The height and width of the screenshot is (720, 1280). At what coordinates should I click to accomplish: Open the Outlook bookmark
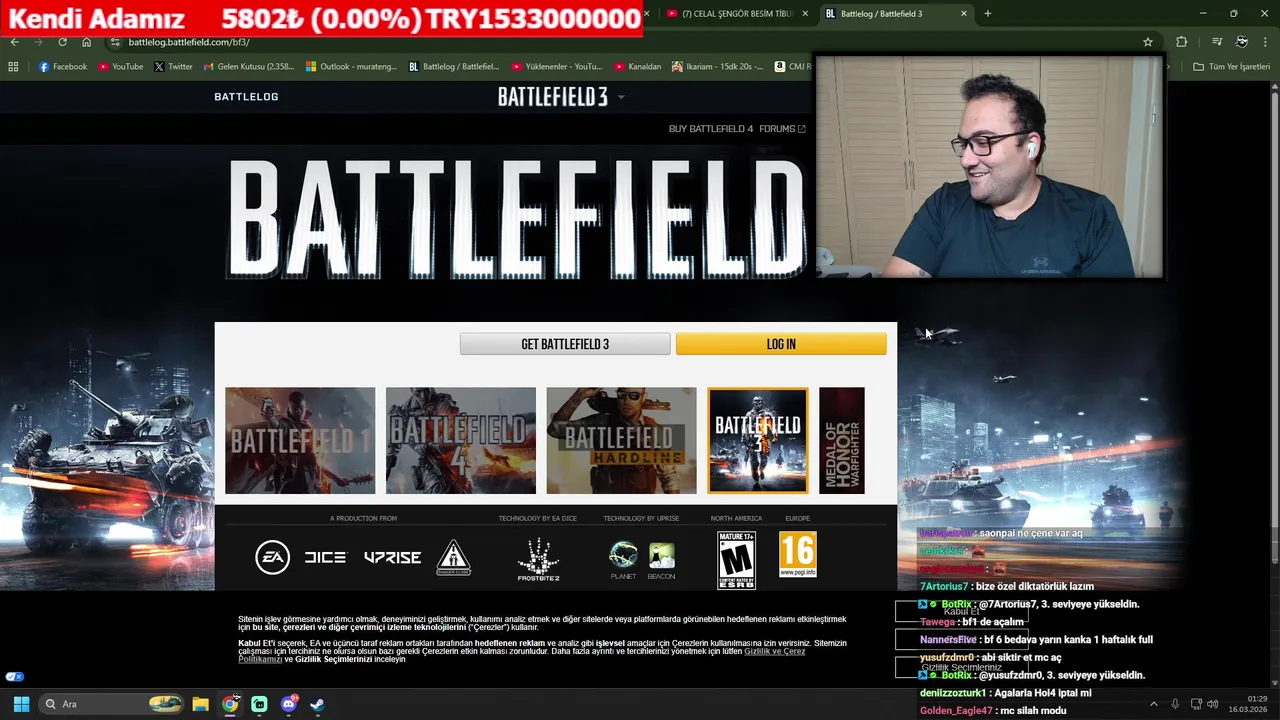[353, 67]
